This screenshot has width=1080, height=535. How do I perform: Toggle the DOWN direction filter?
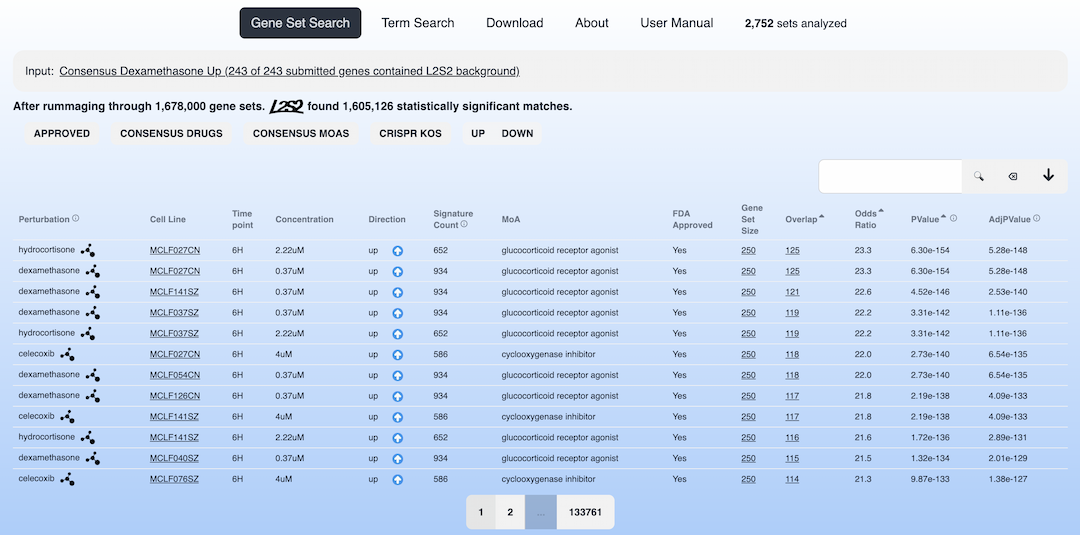pyautogui.click(x=517, y=134)
